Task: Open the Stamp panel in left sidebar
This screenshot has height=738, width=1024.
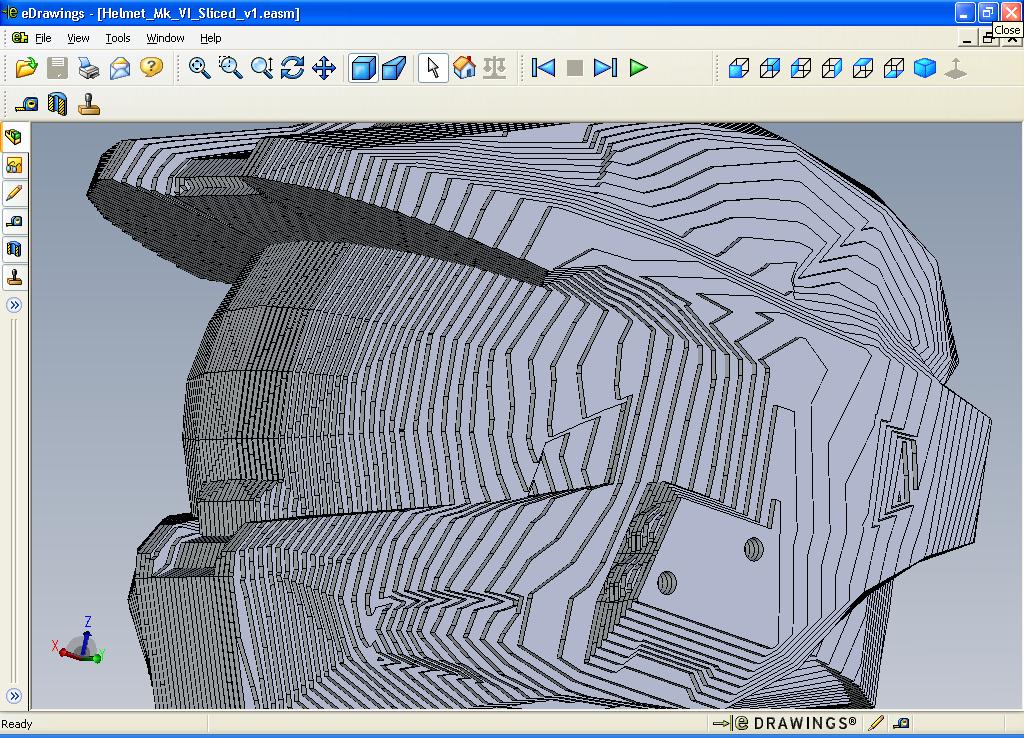Action: pyautogui.click(x=14, y=278)
